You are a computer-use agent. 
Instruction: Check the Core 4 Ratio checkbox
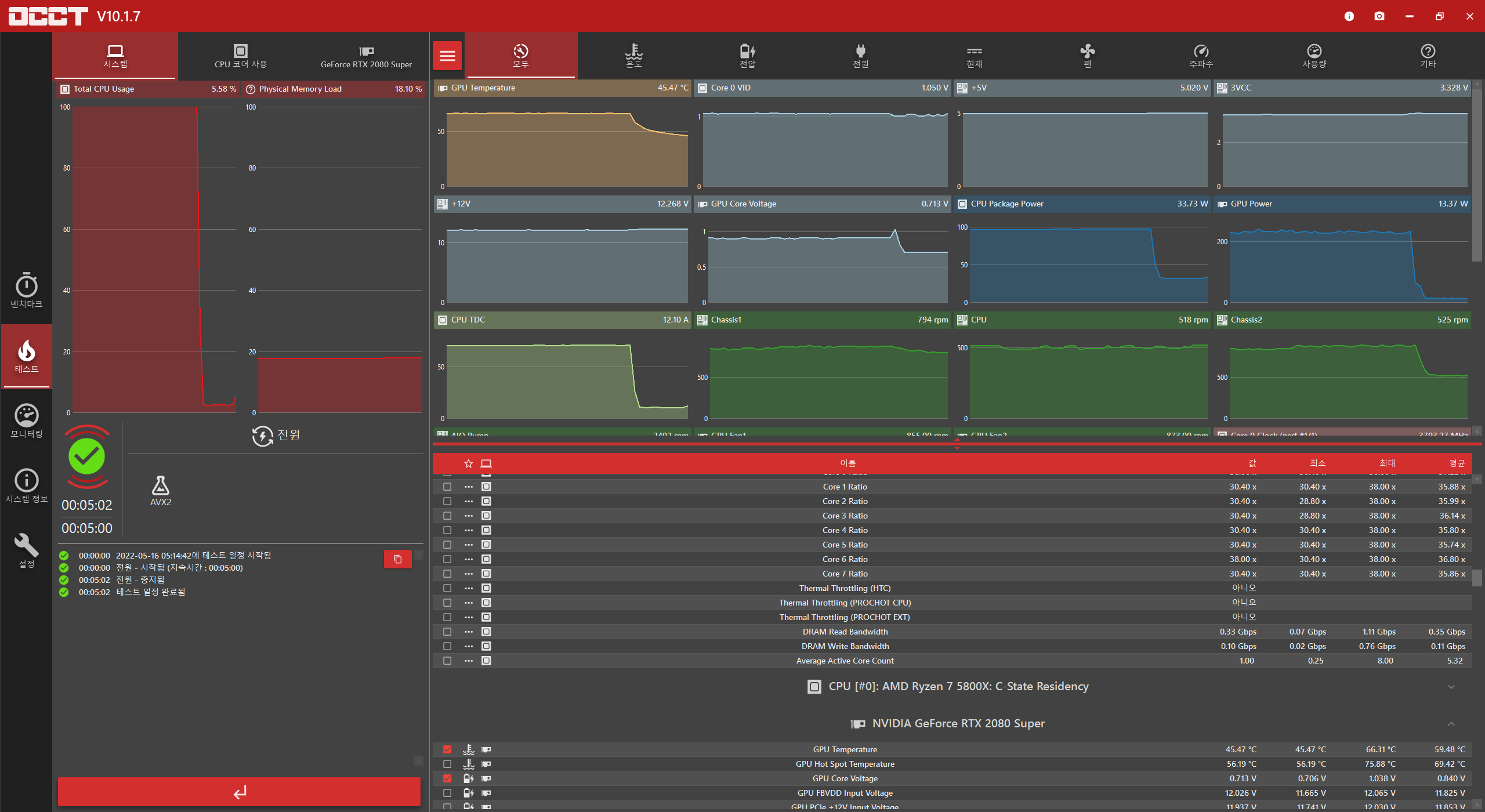pyautogui.click(x=447, y=530)
